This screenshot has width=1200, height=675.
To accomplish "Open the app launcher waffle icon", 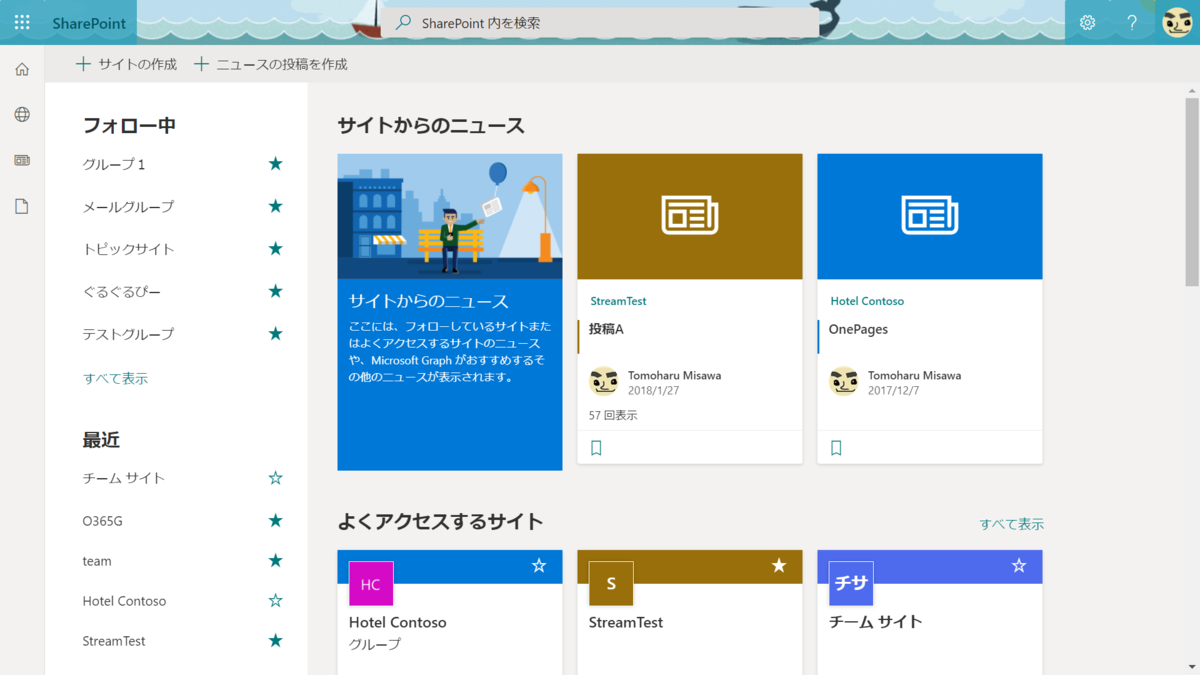I will tap(22, 22).
